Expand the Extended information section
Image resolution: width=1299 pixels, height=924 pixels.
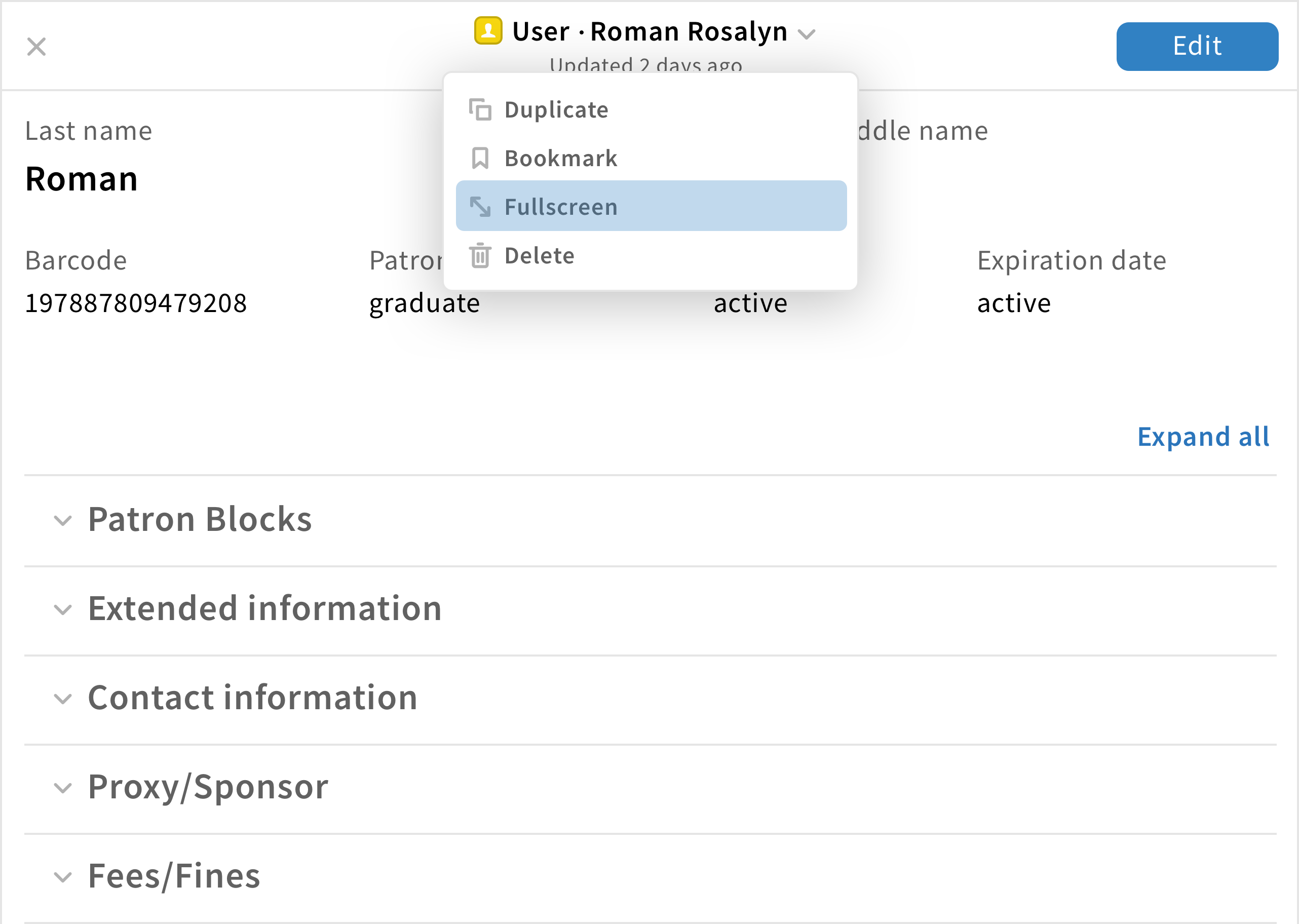264,608
